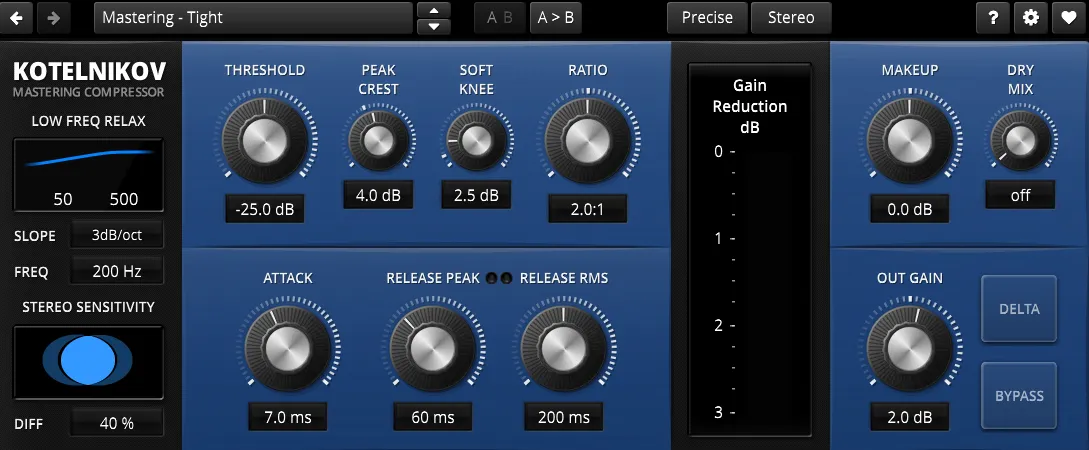Edit the Freq 200 Hz field
Viewport: 1089px width, 450px height.
point(117,272)
